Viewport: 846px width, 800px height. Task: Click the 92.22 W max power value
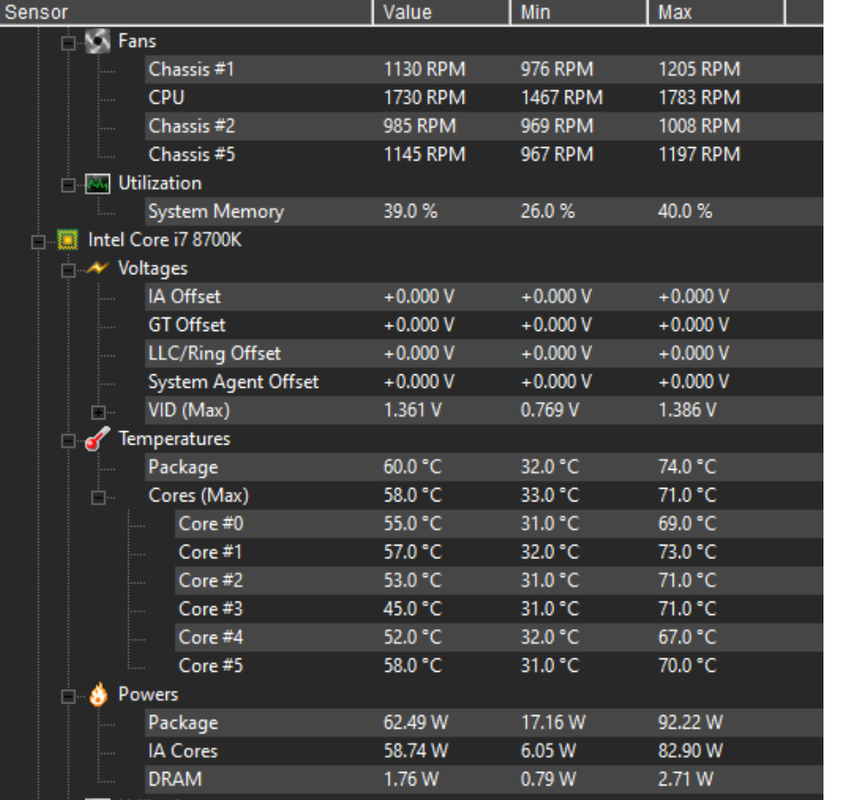point(690,723)
